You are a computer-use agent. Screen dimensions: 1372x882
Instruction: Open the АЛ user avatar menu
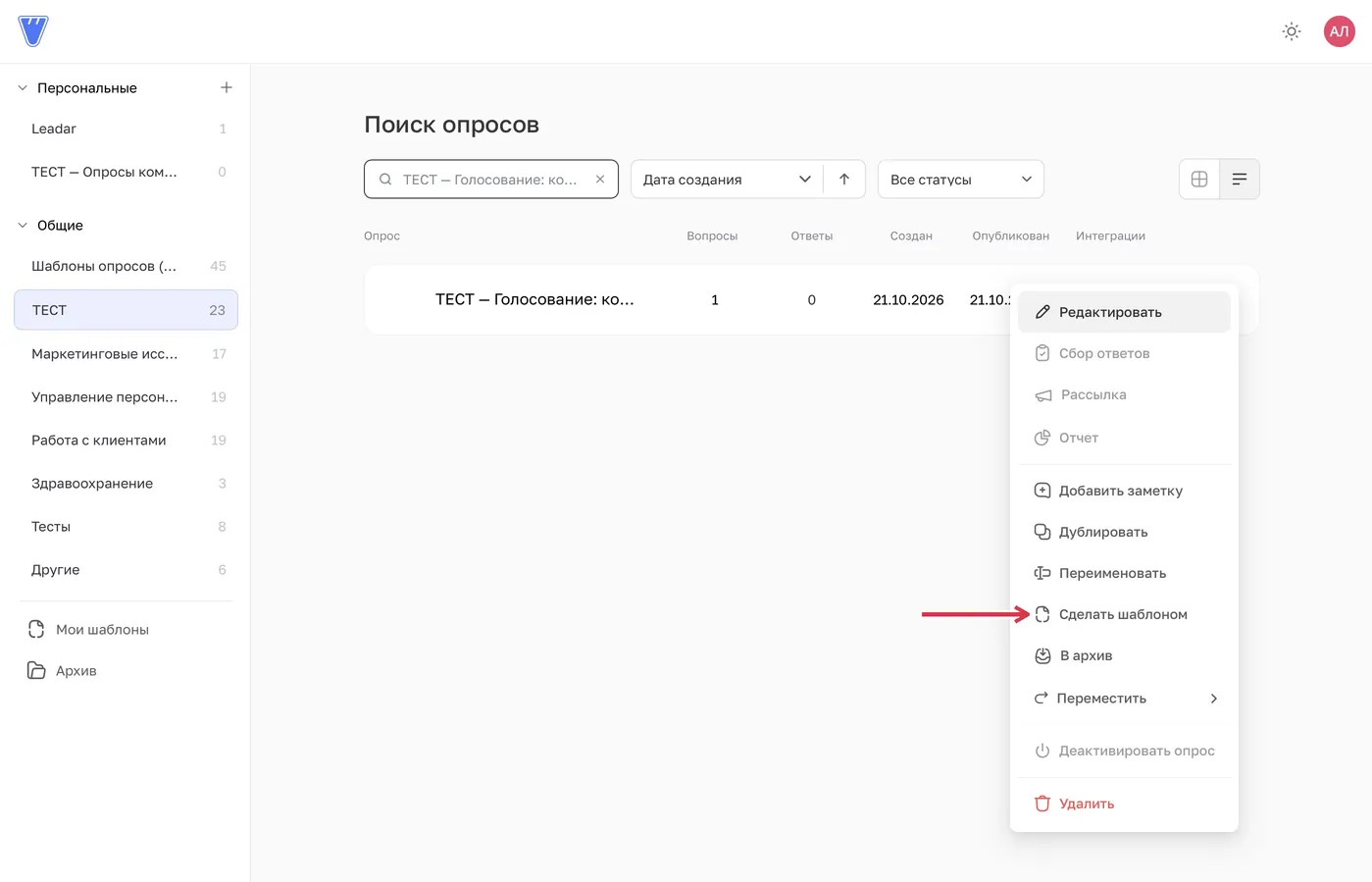click(x=1339, y=31)
